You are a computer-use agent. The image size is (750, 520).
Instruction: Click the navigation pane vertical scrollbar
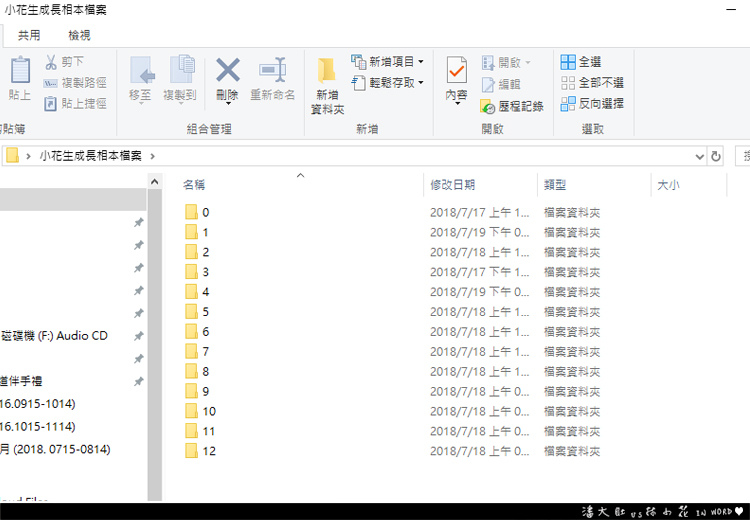(154, 344)
